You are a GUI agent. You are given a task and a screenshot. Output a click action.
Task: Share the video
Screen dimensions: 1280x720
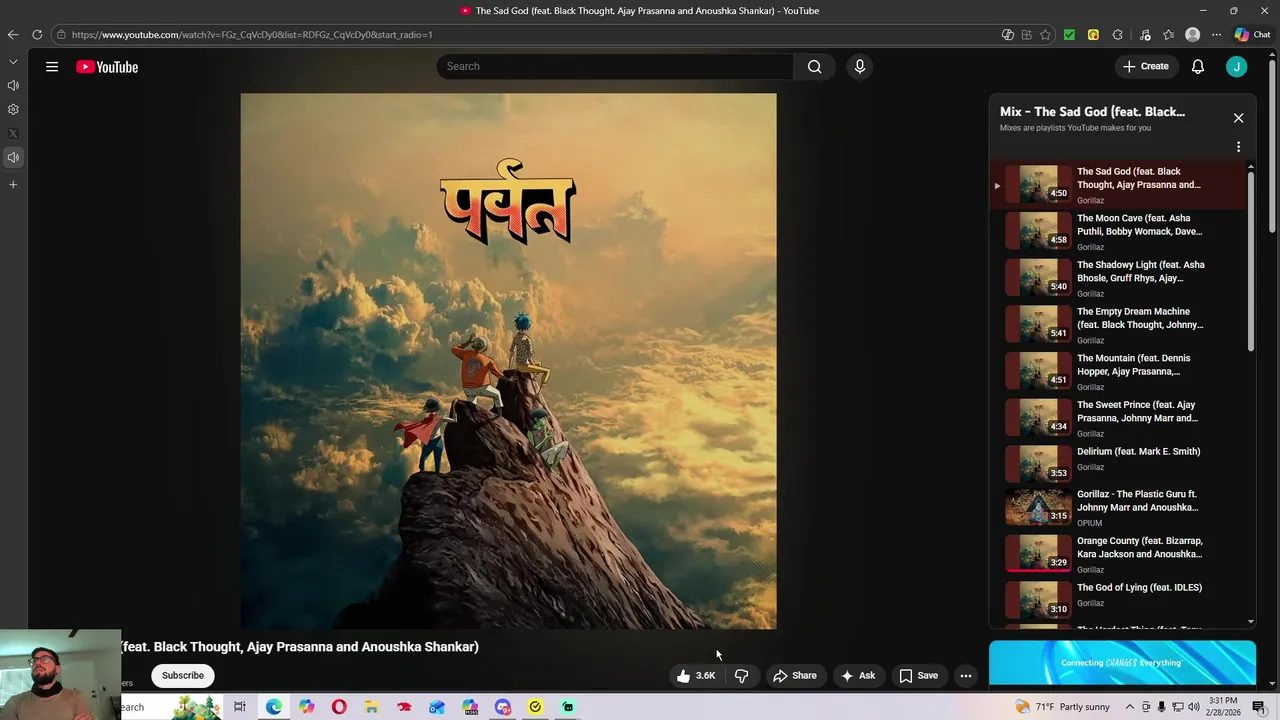point(795,676)
